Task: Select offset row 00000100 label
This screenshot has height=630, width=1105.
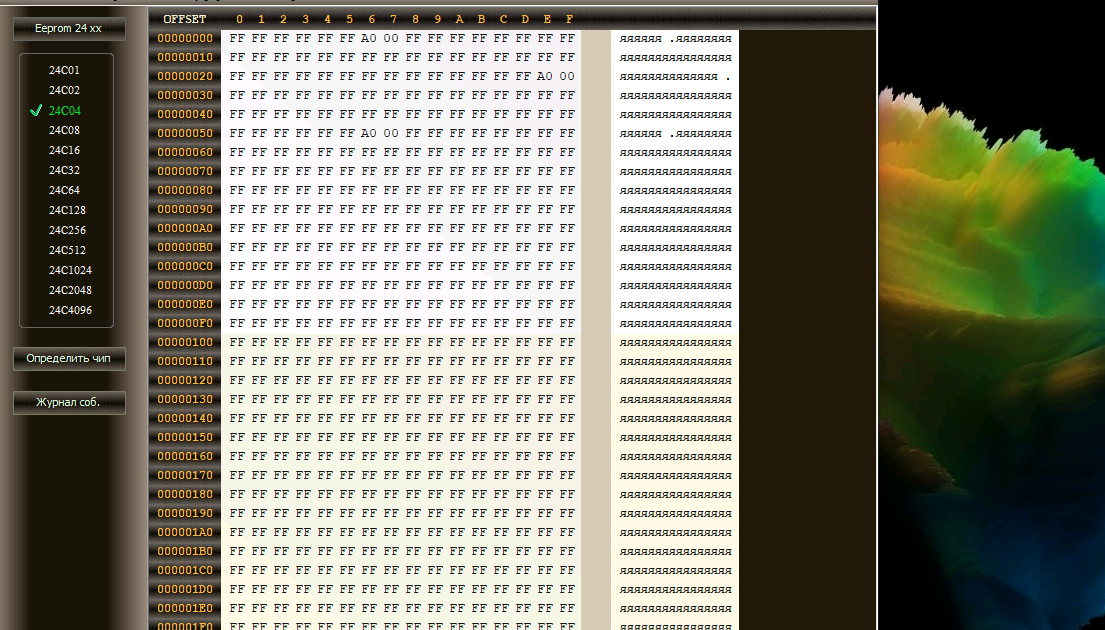Action: pos(185,343)
